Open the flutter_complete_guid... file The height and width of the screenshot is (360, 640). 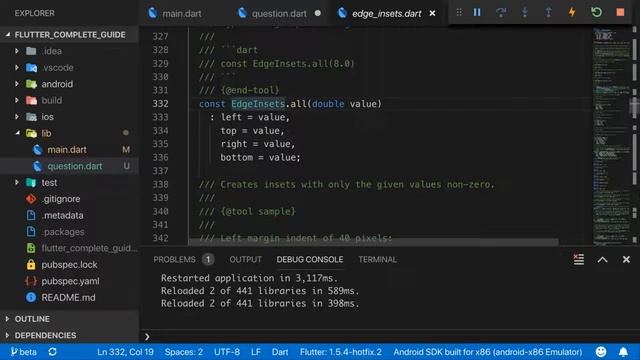69,248
